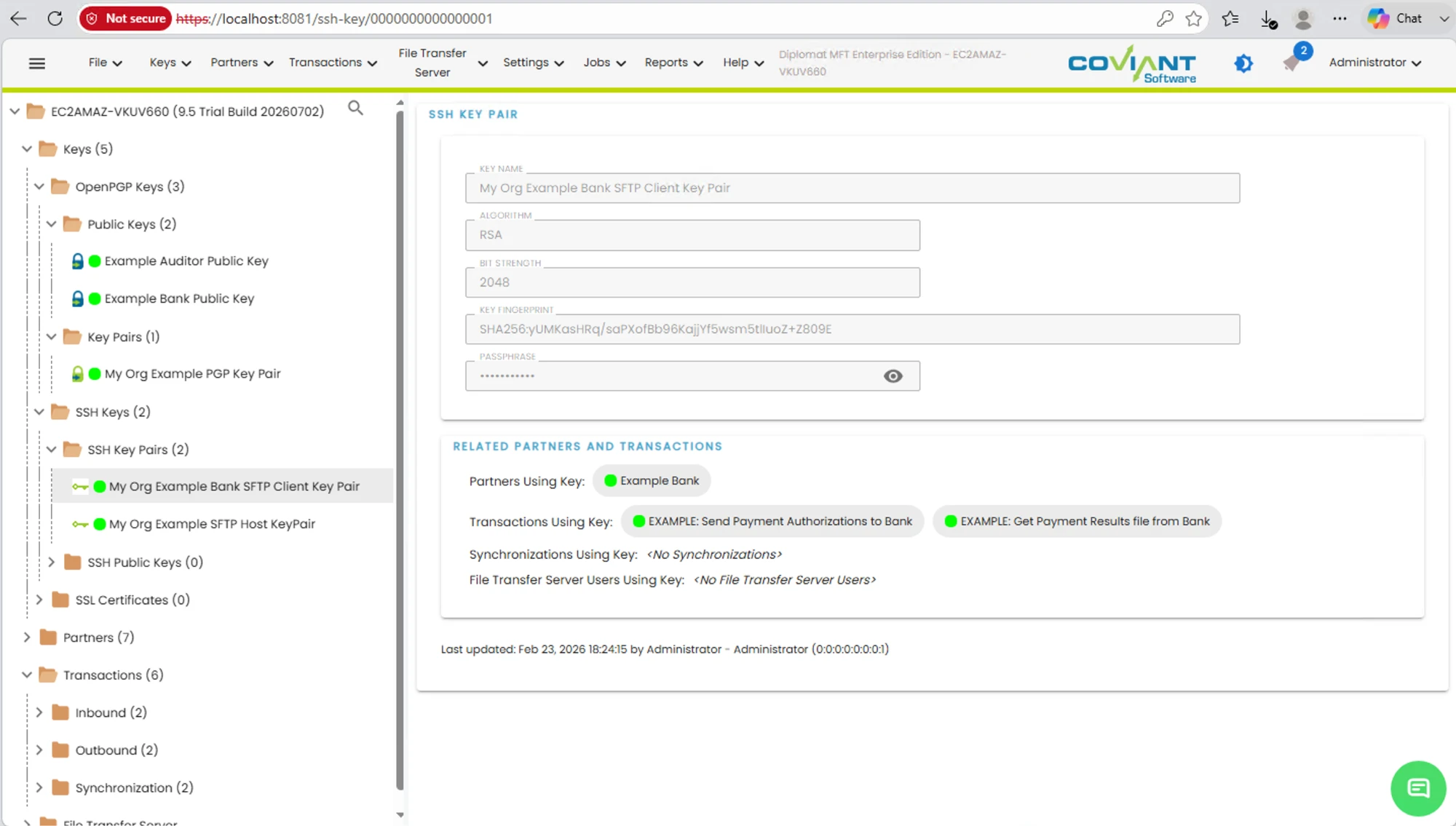Click the Partners folder icon in the tree

coord(48,638)
